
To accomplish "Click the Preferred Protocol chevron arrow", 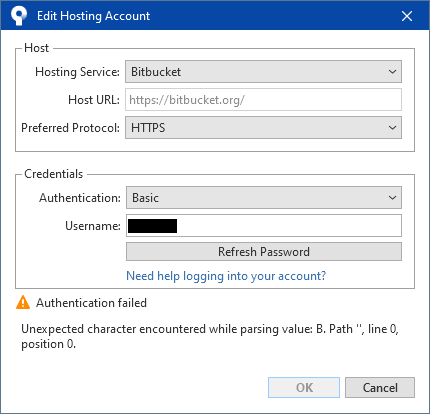I will 392,128.
